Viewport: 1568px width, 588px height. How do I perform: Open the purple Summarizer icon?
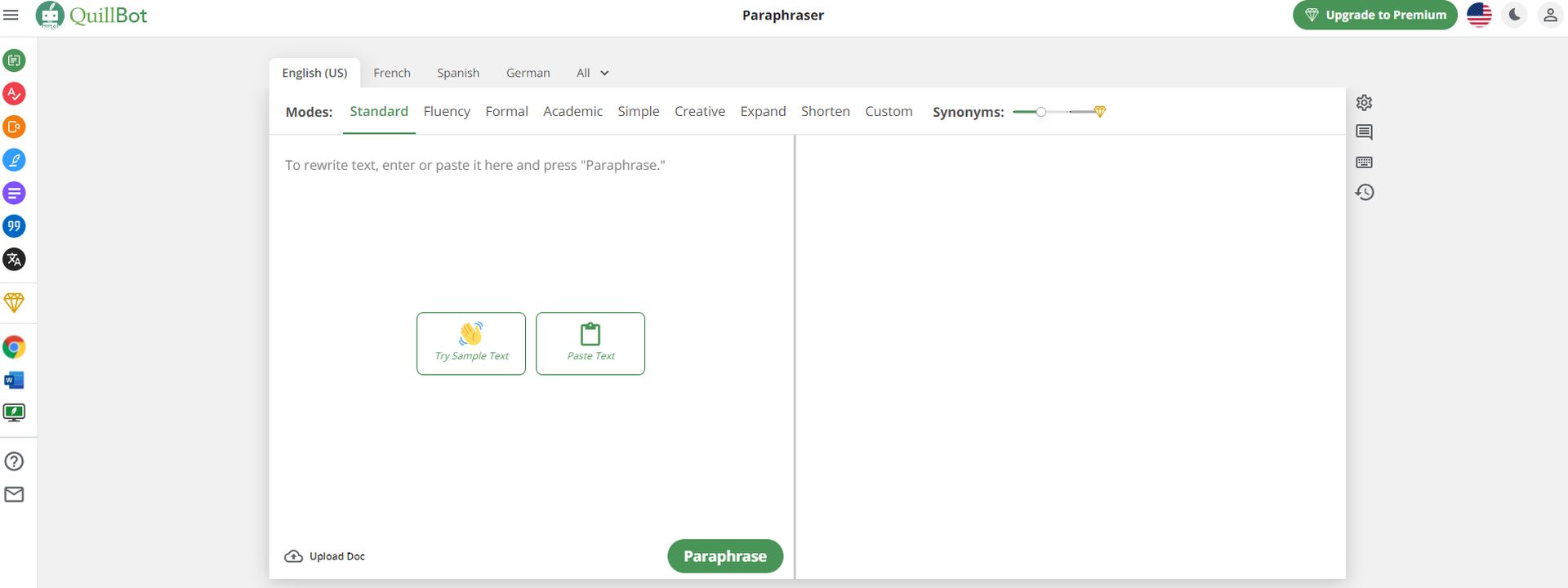tap(14, 194)
